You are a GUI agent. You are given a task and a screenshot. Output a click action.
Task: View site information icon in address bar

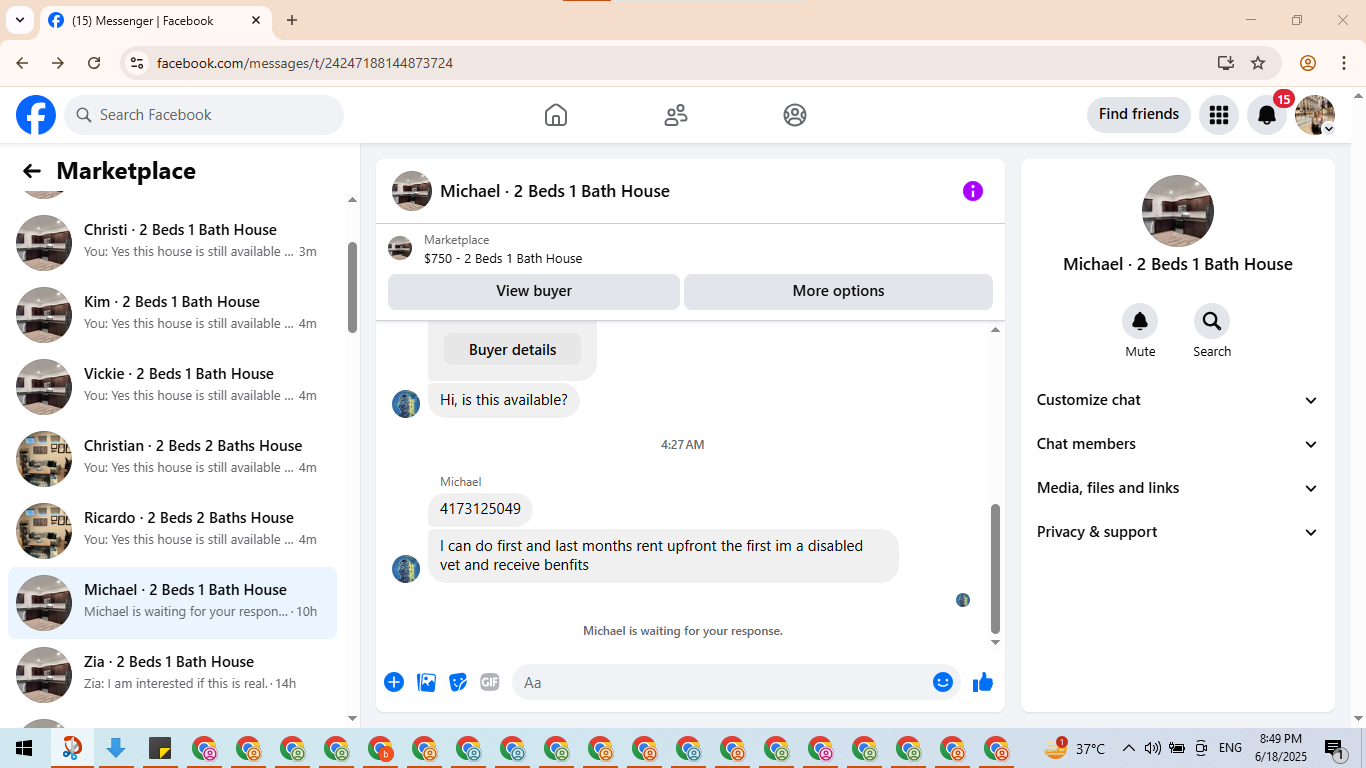pos(137,63)
